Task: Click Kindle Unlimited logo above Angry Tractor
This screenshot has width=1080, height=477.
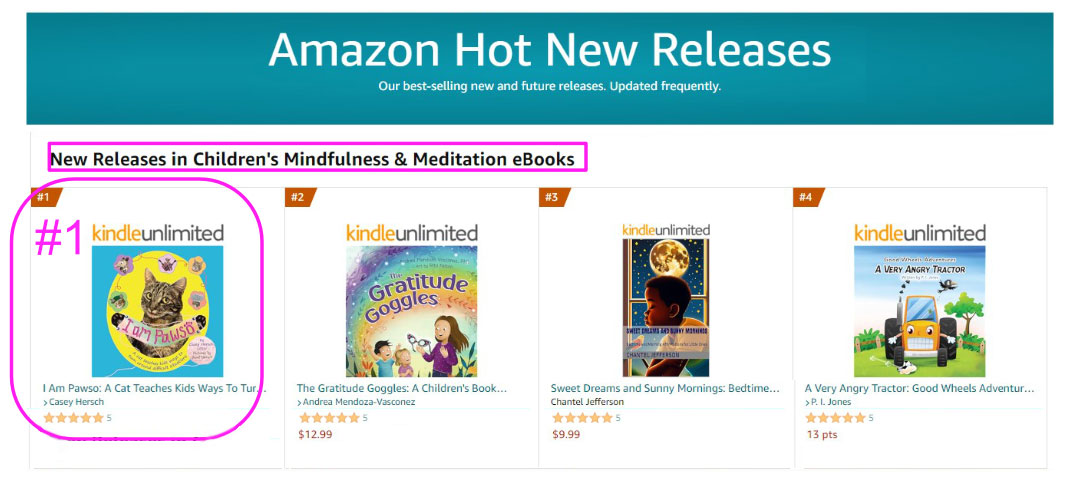Action: [920, 233]
